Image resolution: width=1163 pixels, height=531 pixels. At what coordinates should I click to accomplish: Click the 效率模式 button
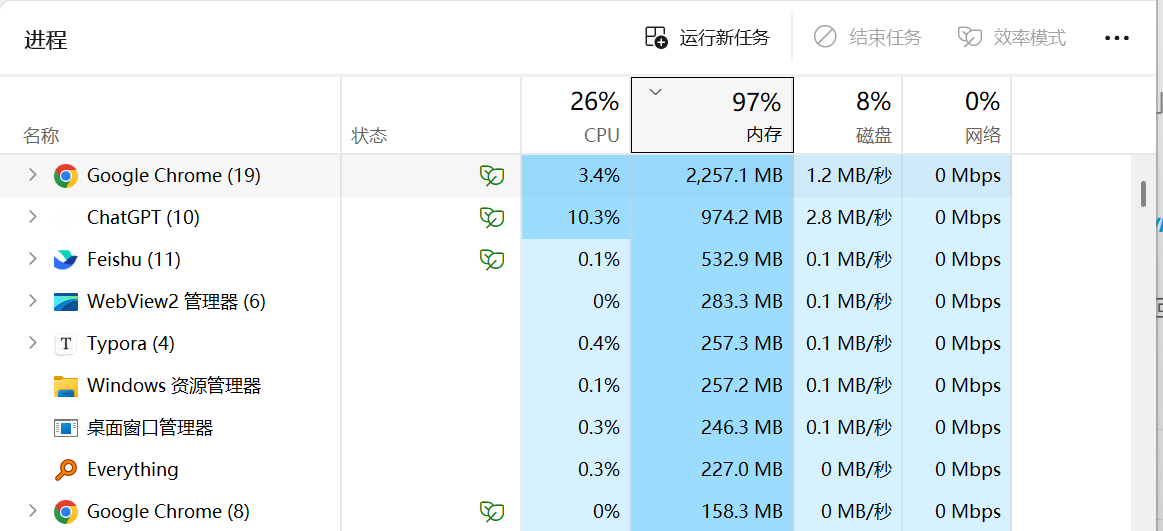(x=1012, y=37)
